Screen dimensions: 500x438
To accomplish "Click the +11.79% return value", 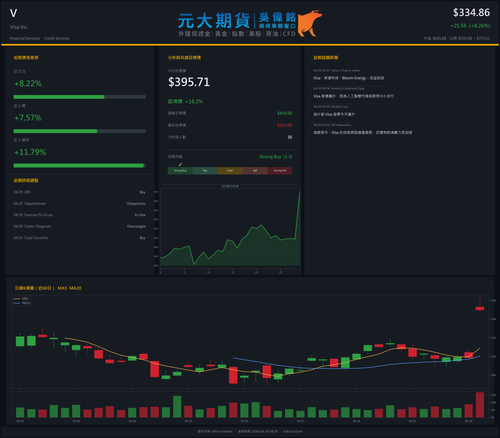I will (x=30, y=152).
